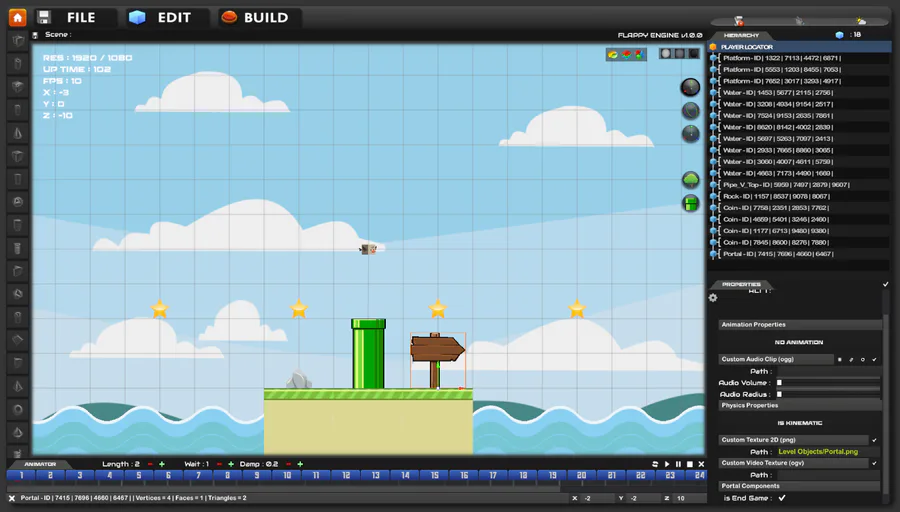Click the Z position input field
900x512 pixels.
[x=688, y=498]
